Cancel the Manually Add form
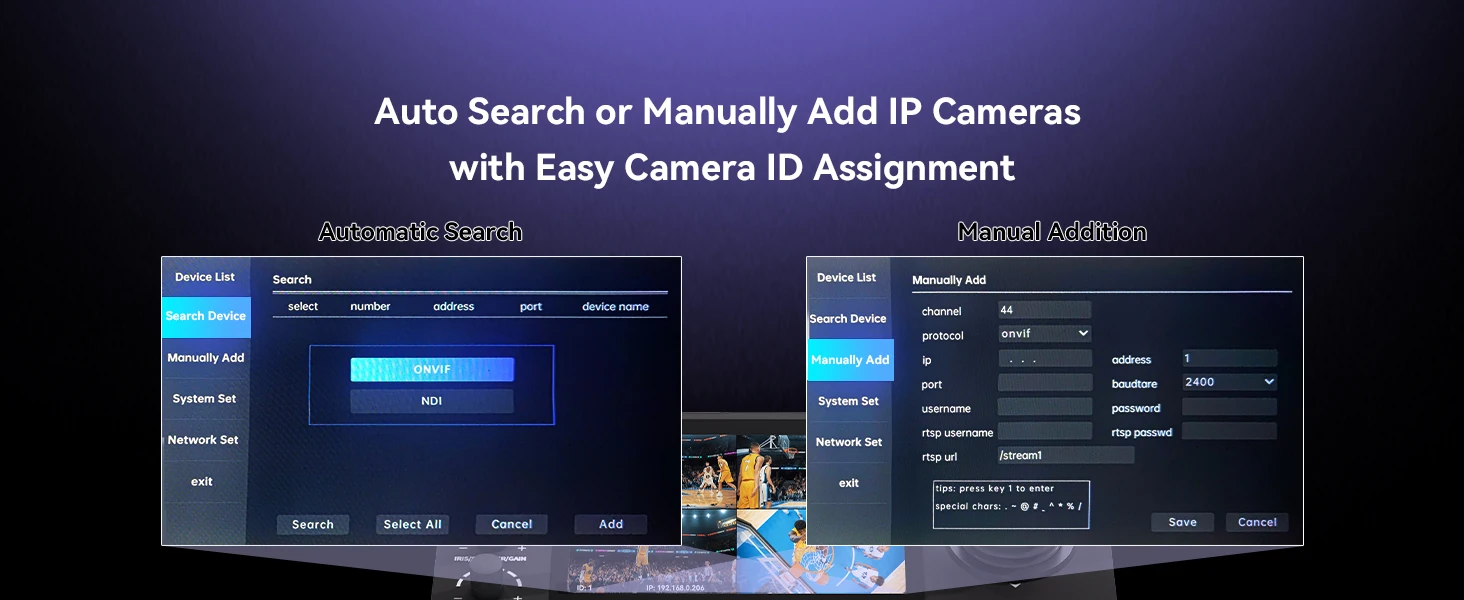1464x600 pixels. (1257, 522)
